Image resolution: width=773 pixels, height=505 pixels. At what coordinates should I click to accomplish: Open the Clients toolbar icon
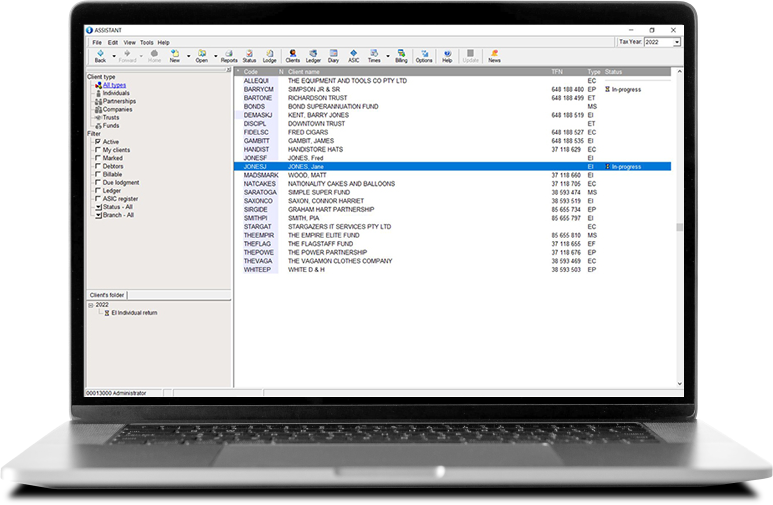click(x=293, y=56)
